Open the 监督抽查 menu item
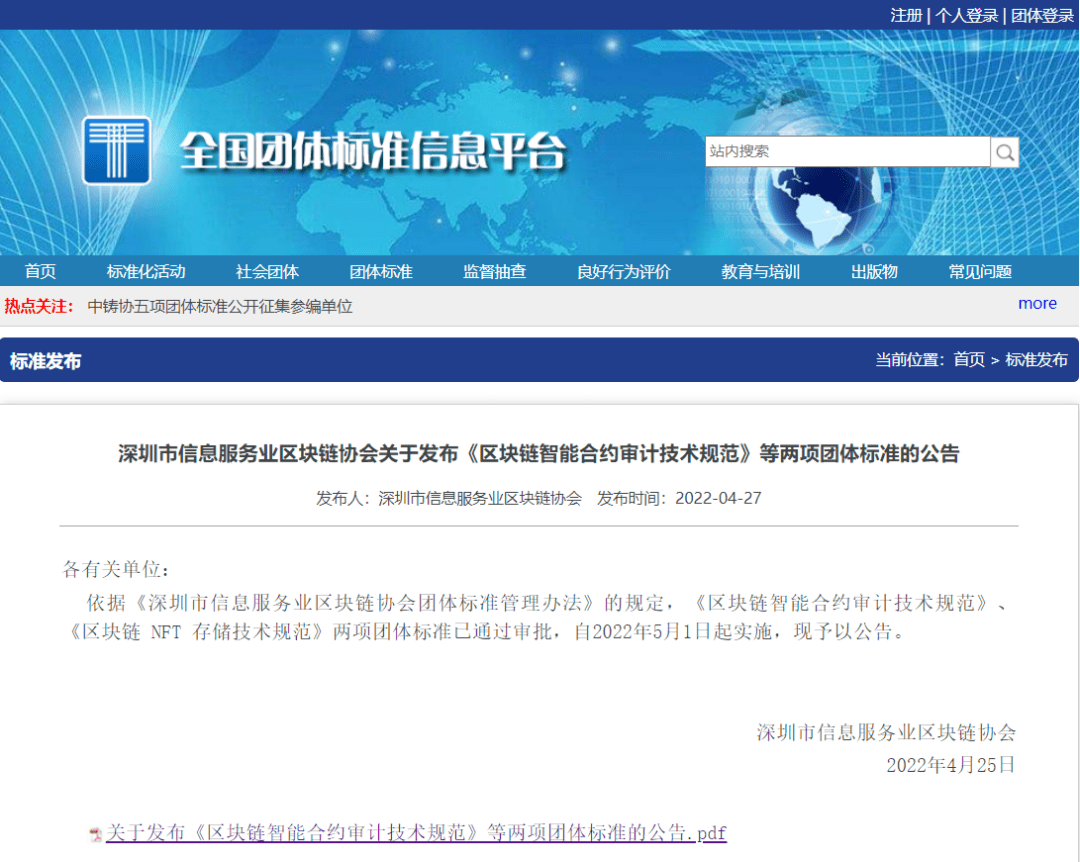Screen dimensions: 1080x862 click(x=495, y=271)
